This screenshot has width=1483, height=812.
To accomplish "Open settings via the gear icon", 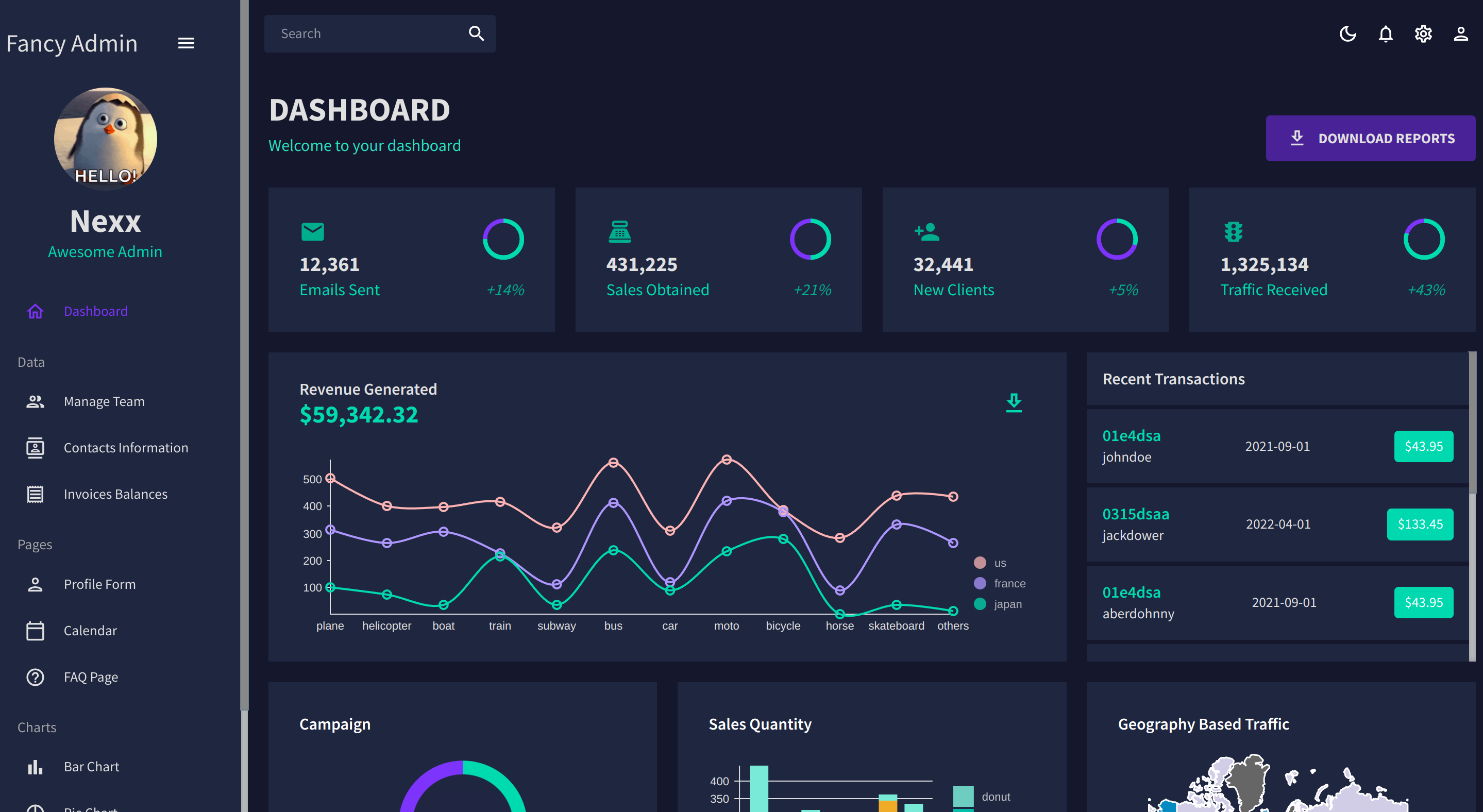I will point(1423,33).
